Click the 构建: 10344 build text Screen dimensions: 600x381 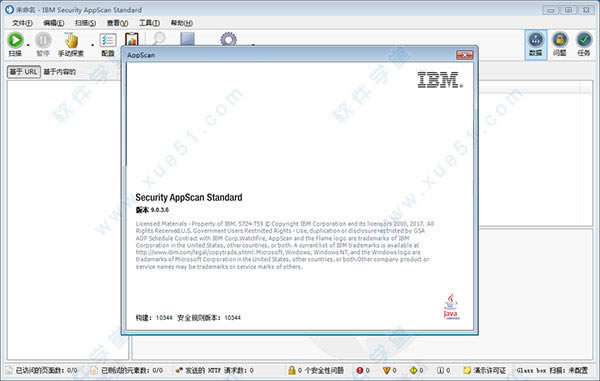[x=154, y=318]
